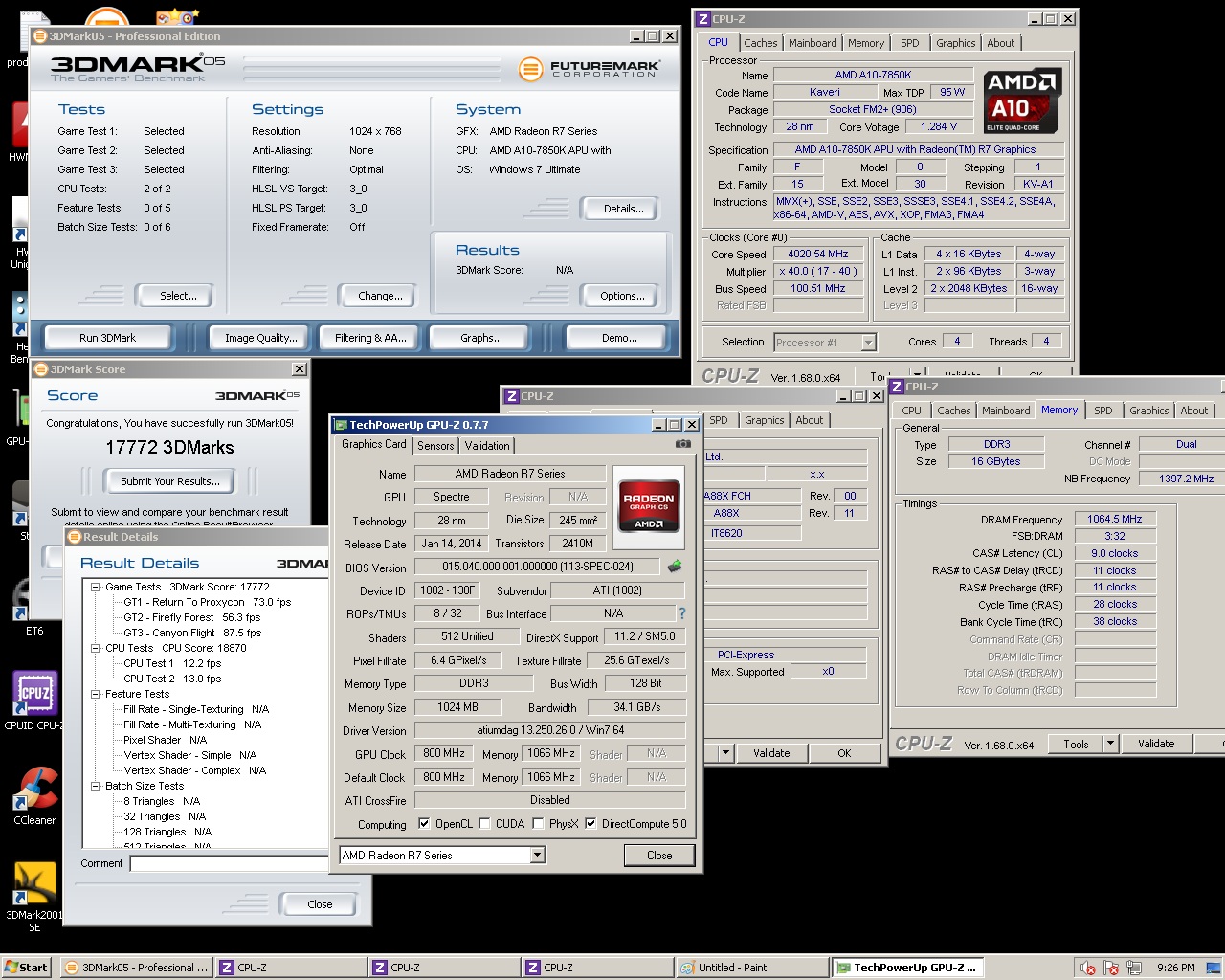
Task: Open the CPU-Z memory window Tools dropdown arrow
Action: pos(1110,744)
